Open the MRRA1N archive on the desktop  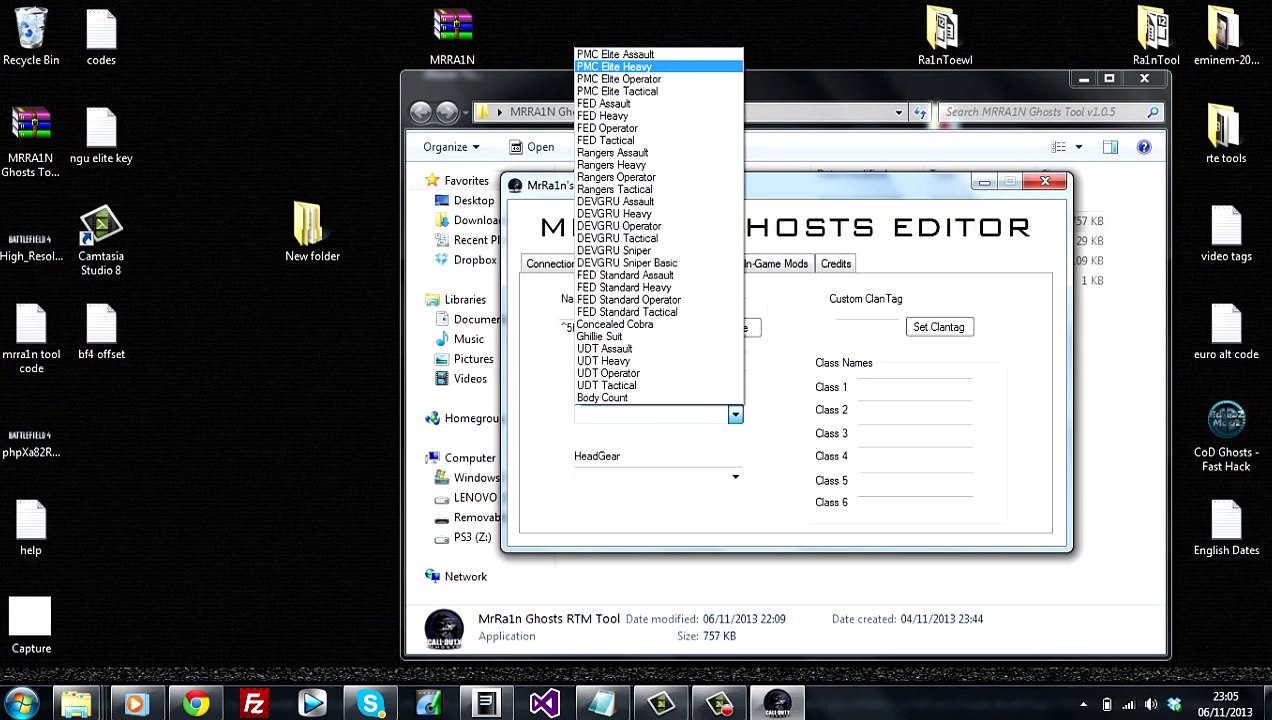pyautogui.click(x=452, y=37)
